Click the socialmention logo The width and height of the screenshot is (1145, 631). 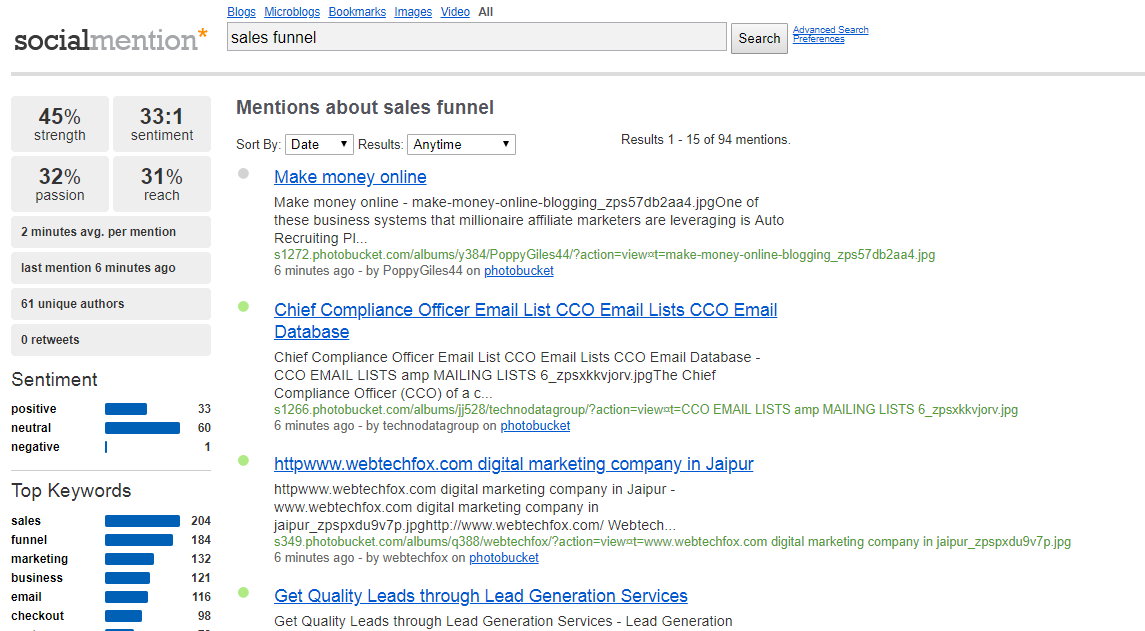click(108, 40)
